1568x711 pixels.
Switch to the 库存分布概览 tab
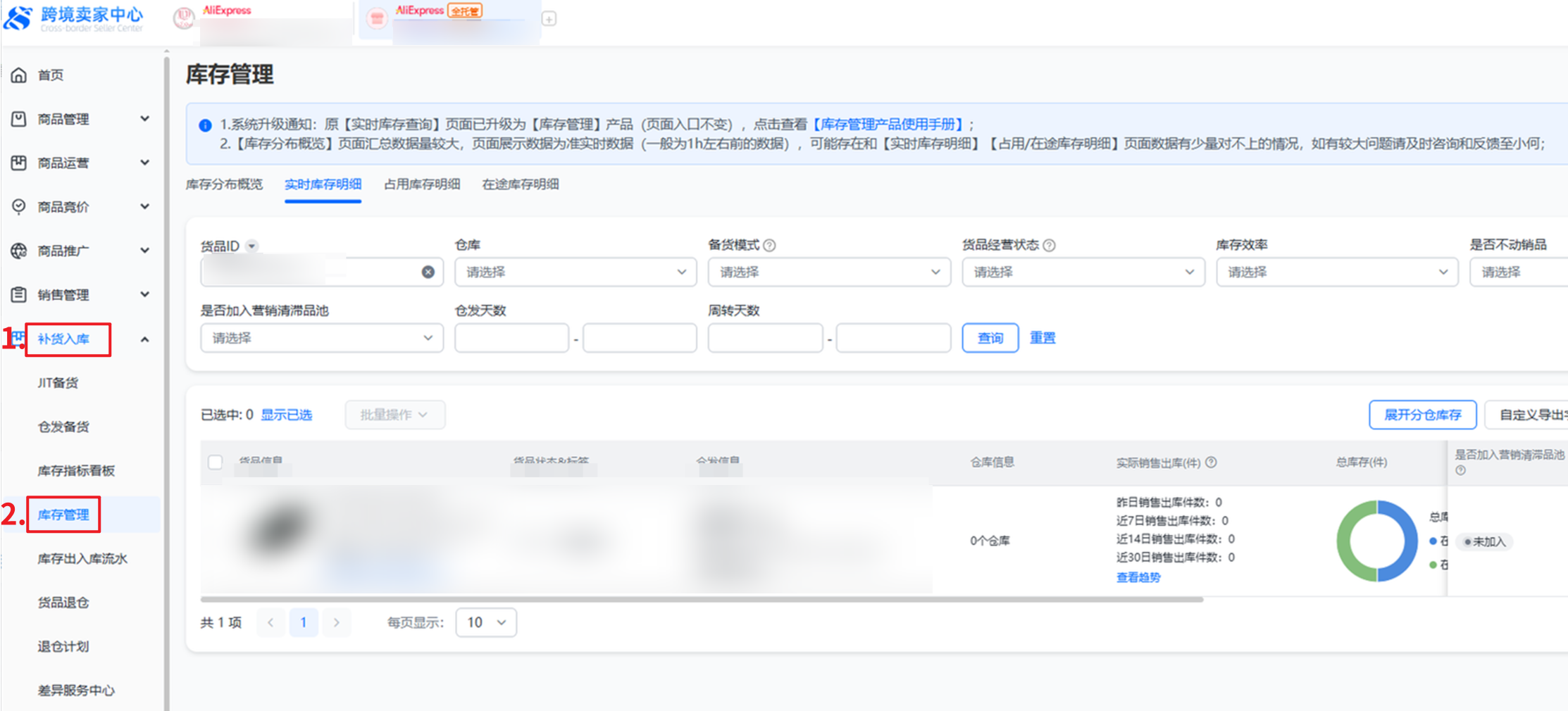tap(224, 184)
